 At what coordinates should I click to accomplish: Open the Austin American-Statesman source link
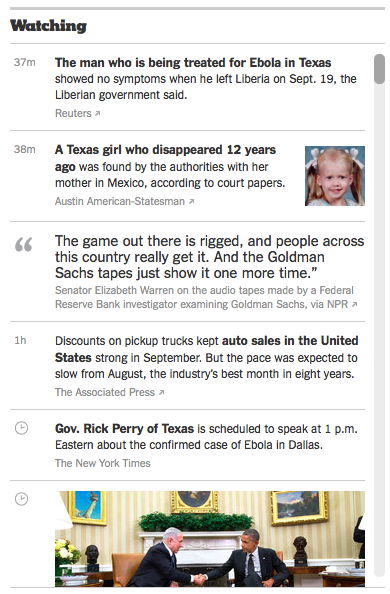120,201
